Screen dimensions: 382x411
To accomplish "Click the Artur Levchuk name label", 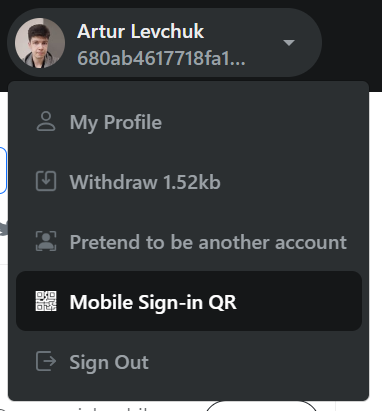I will click(140, 31).
